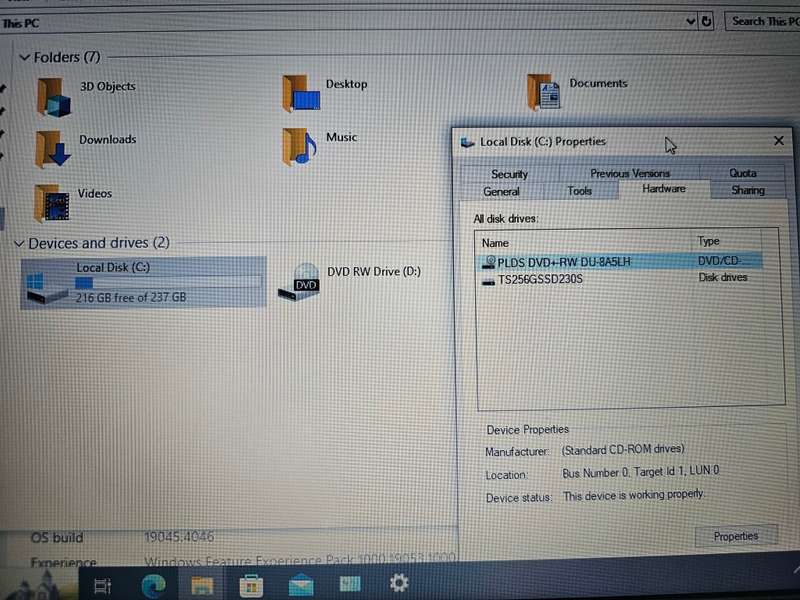Open Settings gear in the taskbar
This screenshot has height=600, width=800.
pyautogui.click(x=399, y=582)
